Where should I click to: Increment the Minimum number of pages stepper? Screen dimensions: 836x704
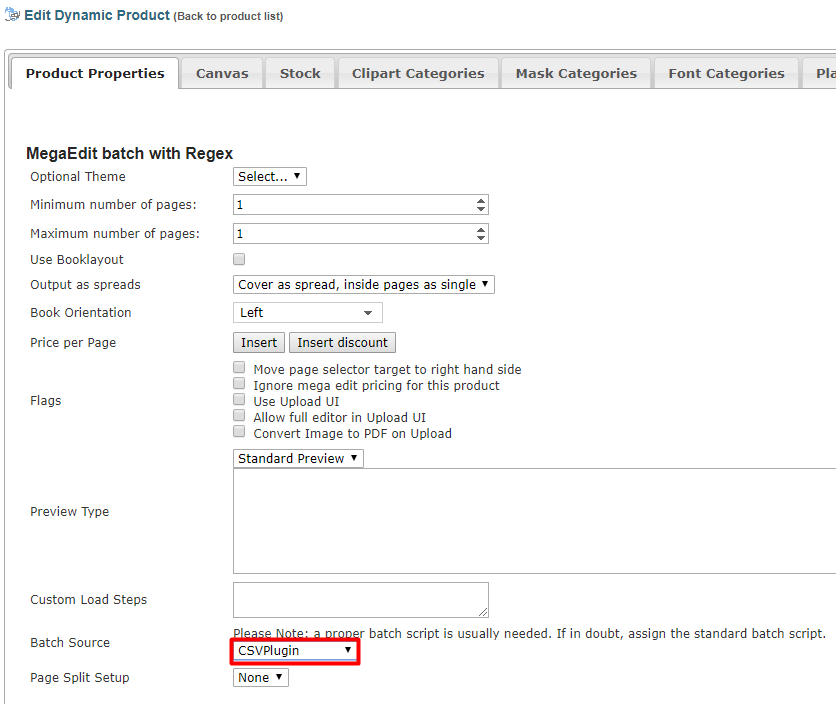click(483, 200)
